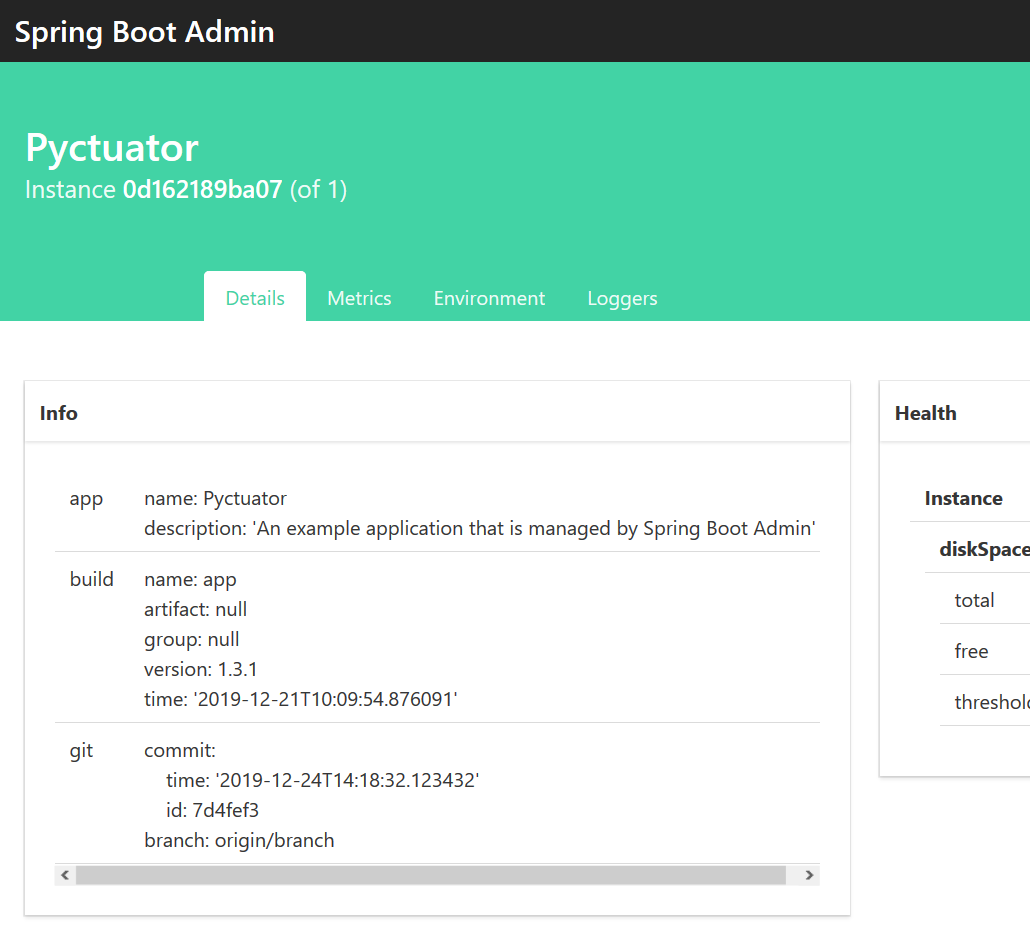Open the Environment tab
The height and width of the screenshot is (939, 1030).
point(489,298)
